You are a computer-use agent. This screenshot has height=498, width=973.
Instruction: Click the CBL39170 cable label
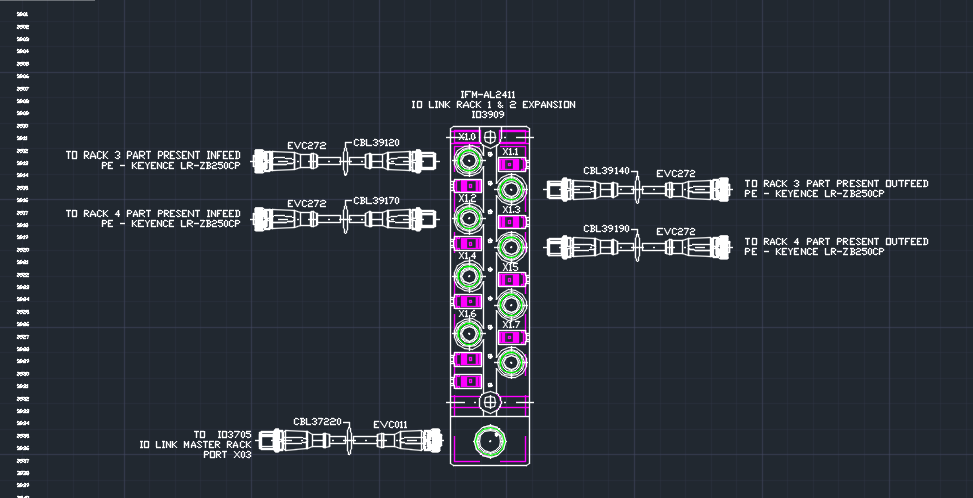click(376, 201)
